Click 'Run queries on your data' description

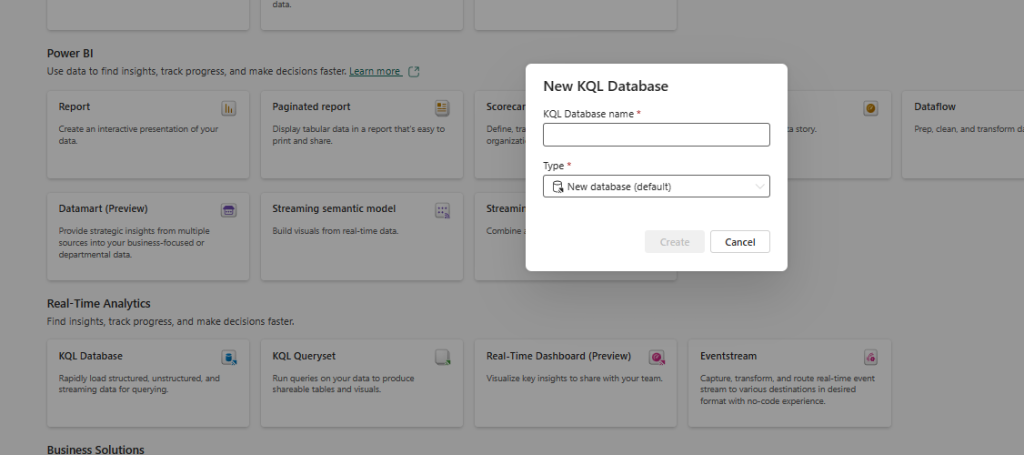click(x=343, y=384)
